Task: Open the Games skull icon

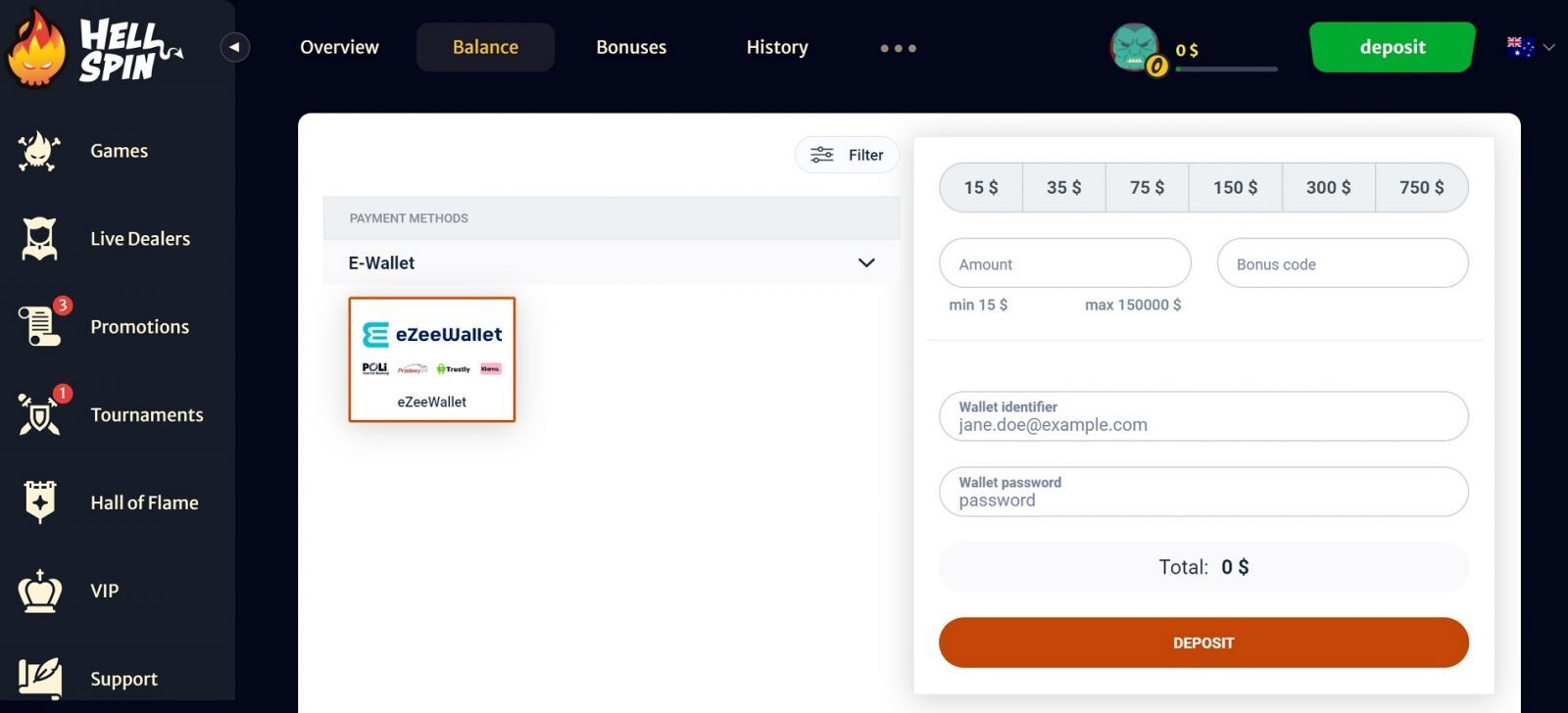Action: pyautogui.click(x=39, y=151)
